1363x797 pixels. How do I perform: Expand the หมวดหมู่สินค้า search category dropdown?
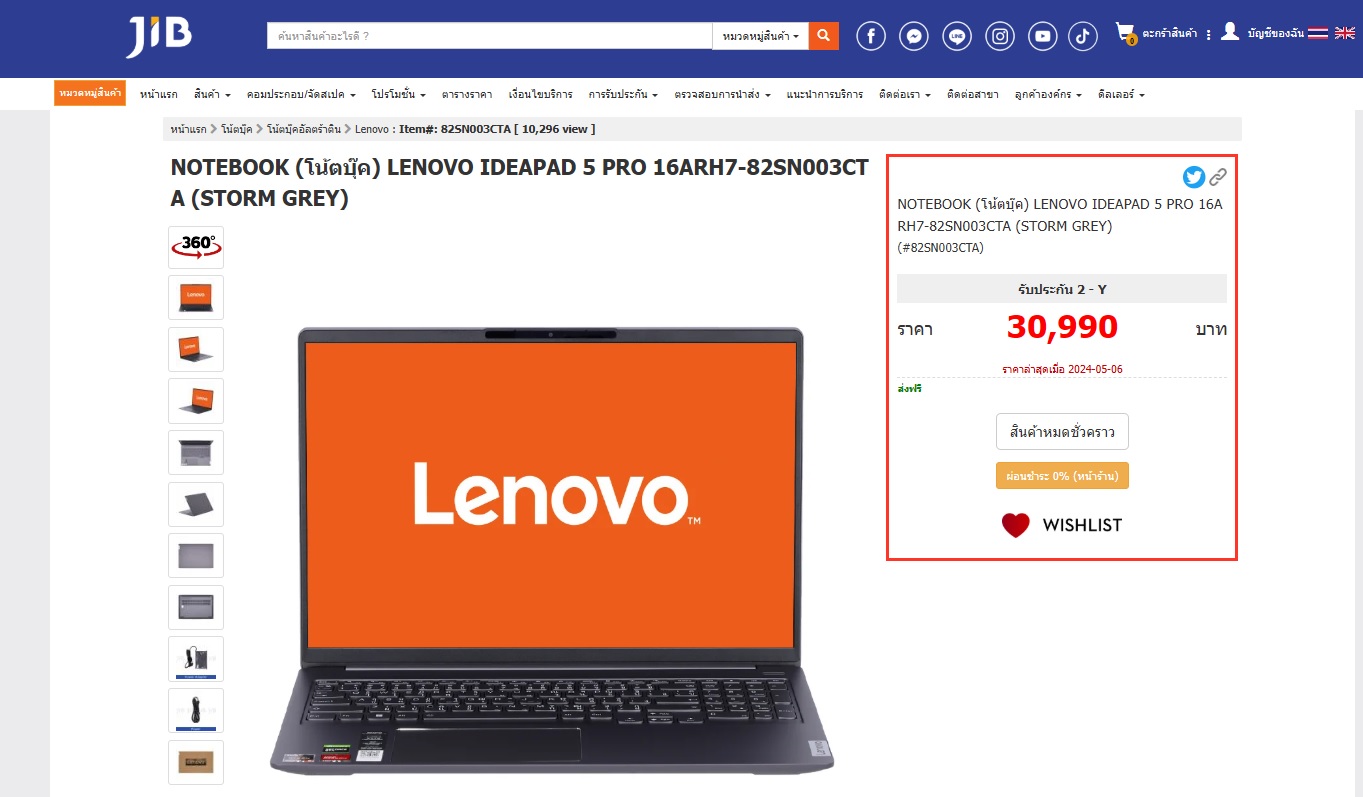tap(760, 36)
